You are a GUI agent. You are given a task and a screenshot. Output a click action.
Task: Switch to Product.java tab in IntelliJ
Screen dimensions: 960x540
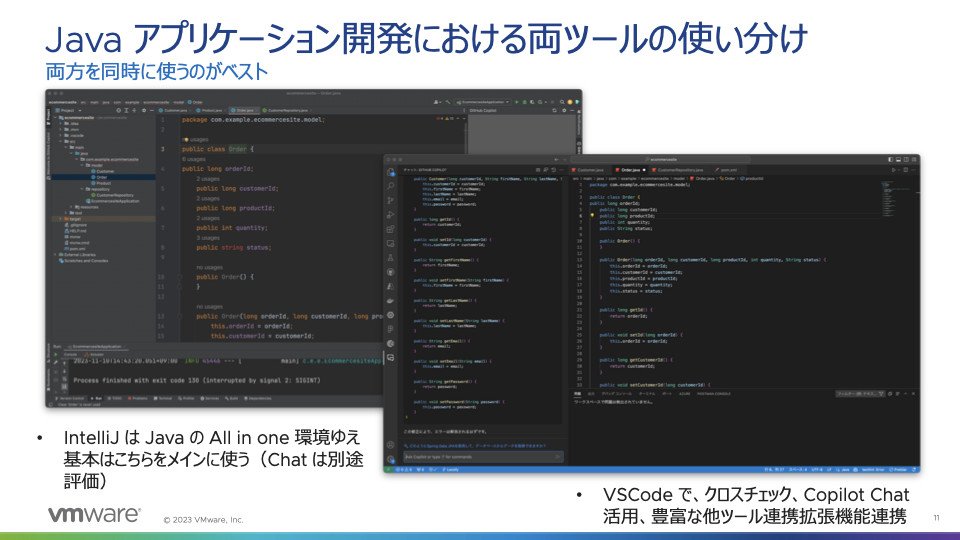pyautogui.click(x=211, y=110)
